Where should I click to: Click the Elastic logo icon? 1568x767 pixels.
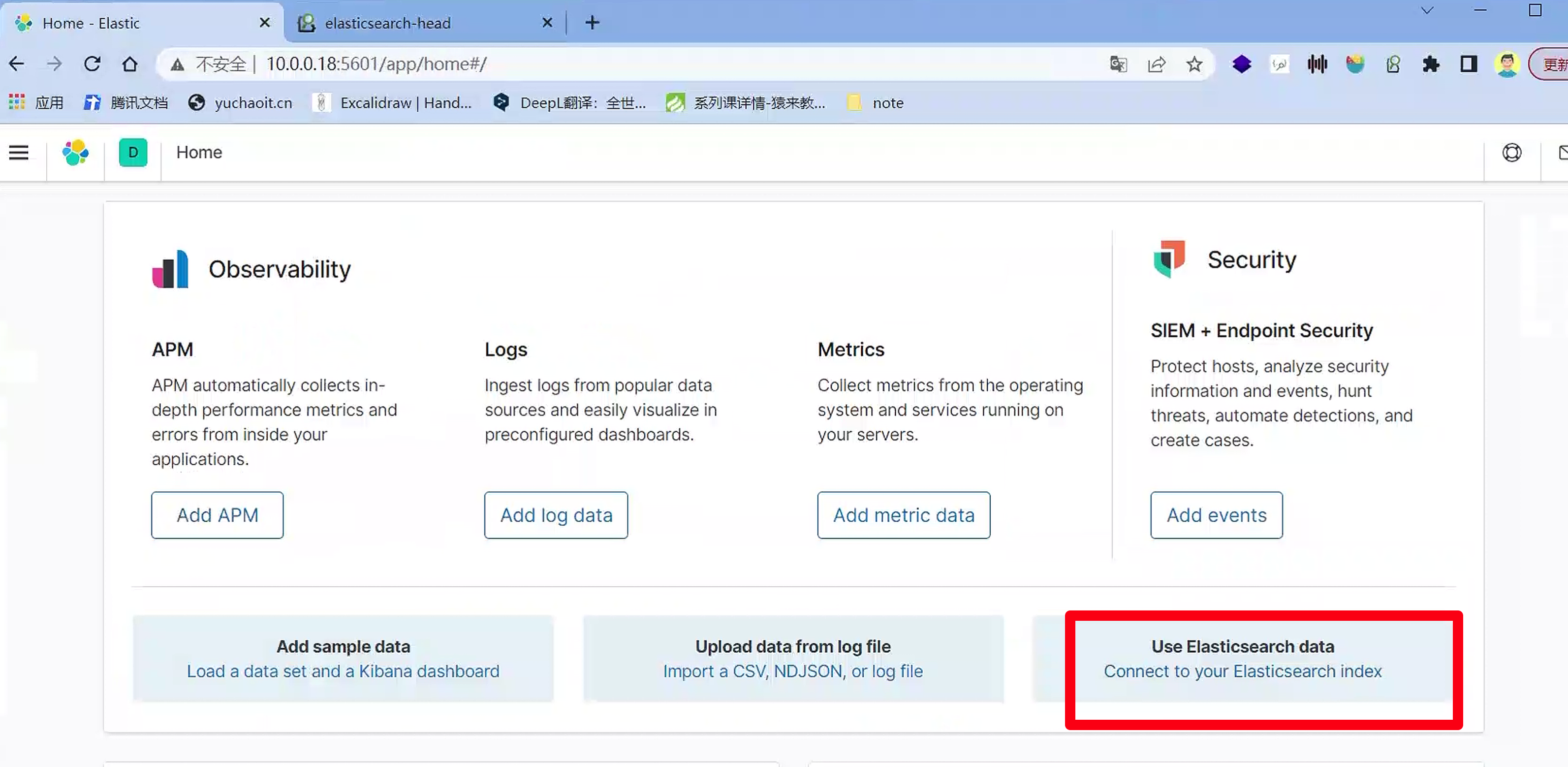coord(75,152)
